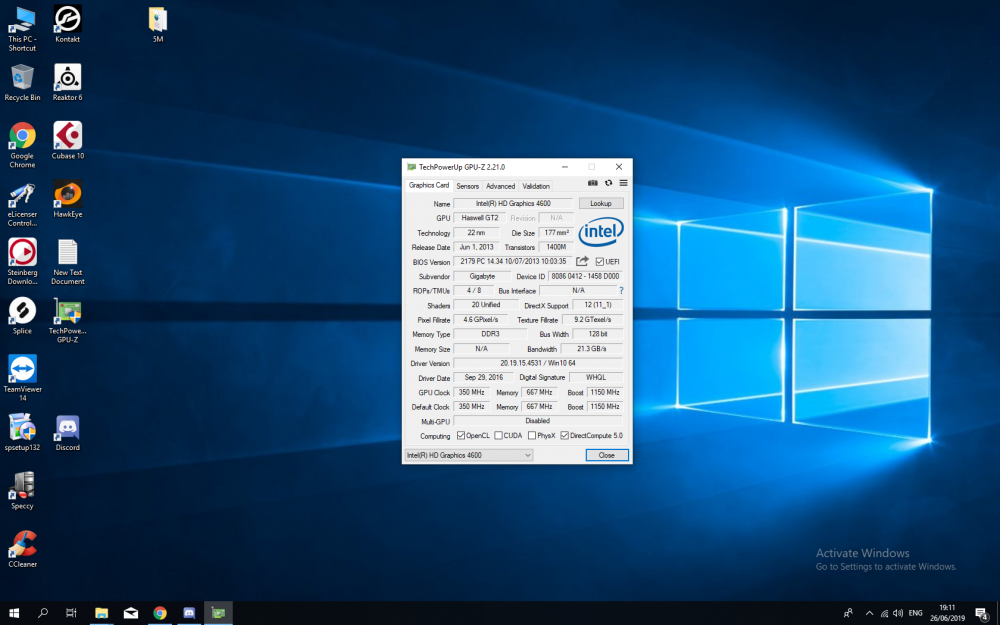Open the GPU-Z hamburger menu
This screenshot has width=1000, height=625.
click(623, 183)
